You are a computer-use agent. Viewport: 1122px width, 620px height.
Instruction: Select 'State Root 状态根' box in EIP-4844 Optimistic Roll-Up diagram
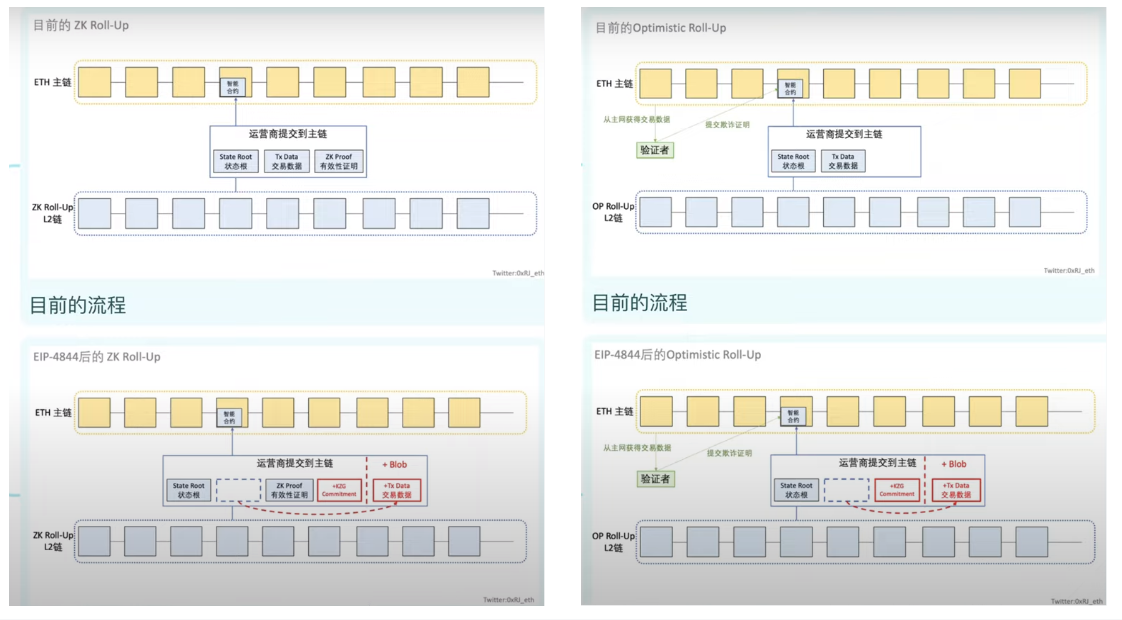(796, 490)
